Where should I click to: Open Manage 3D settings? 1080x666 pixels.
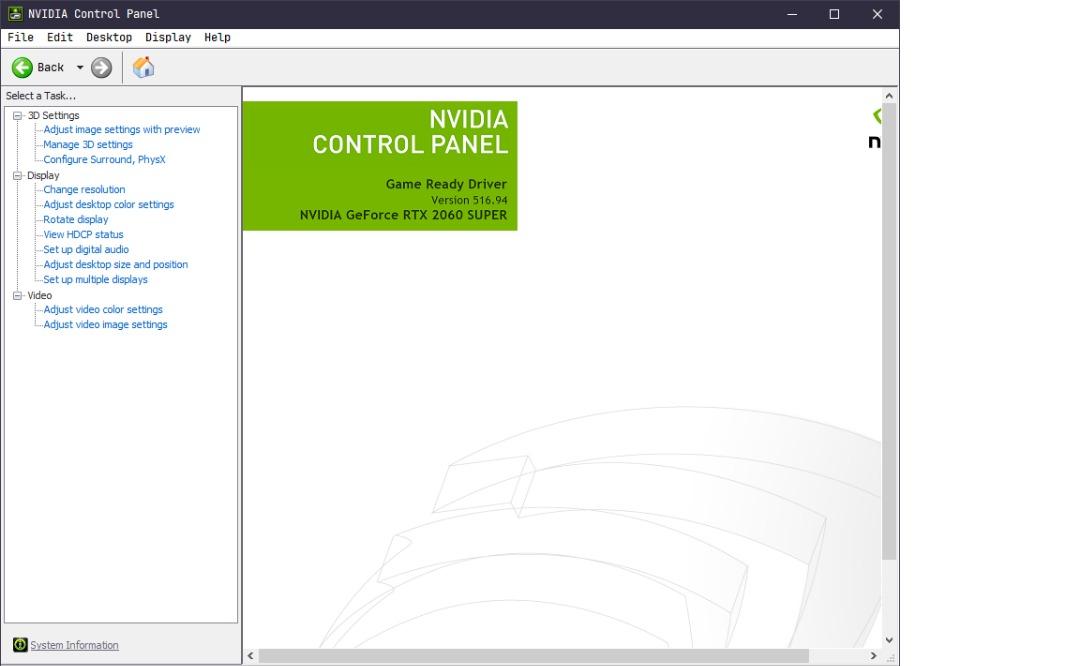[87, 145]
